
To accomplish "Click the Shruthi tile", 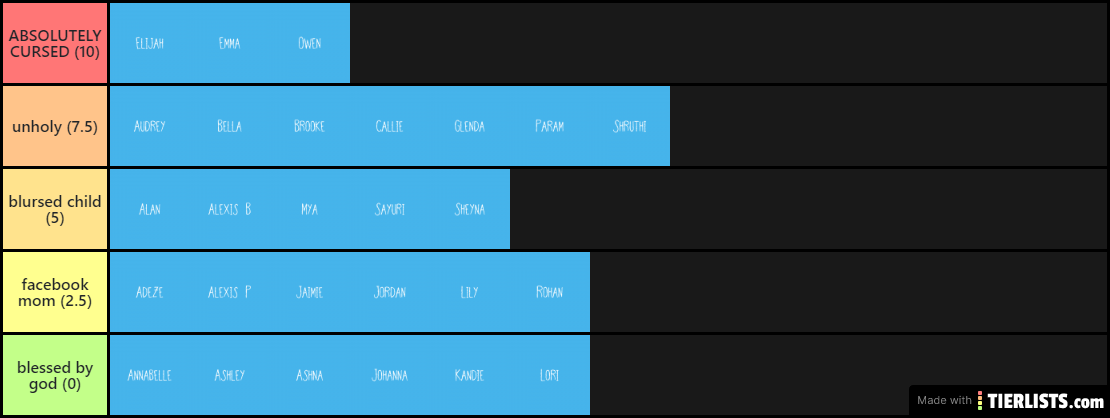I will tap(630, 126).
